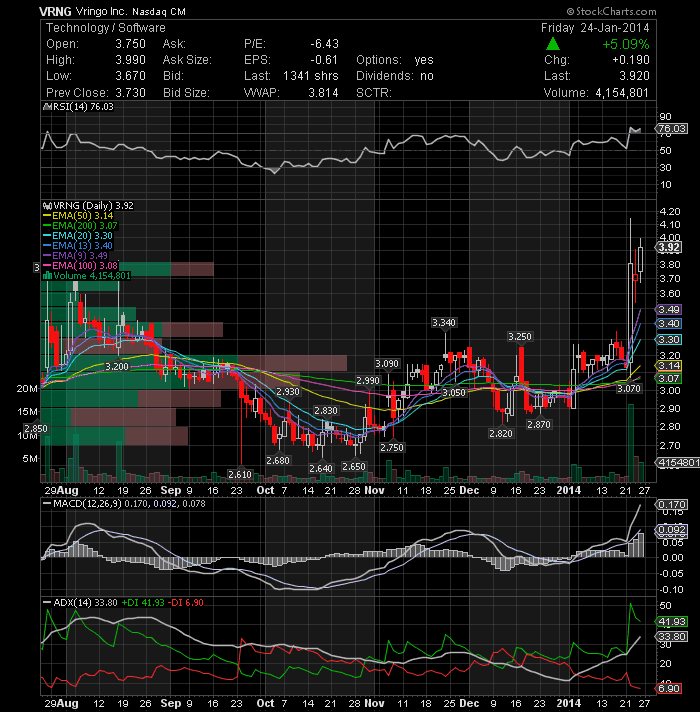Click the +DI 41.93 legend text
700x712 pixels.
tap(143, 603)
